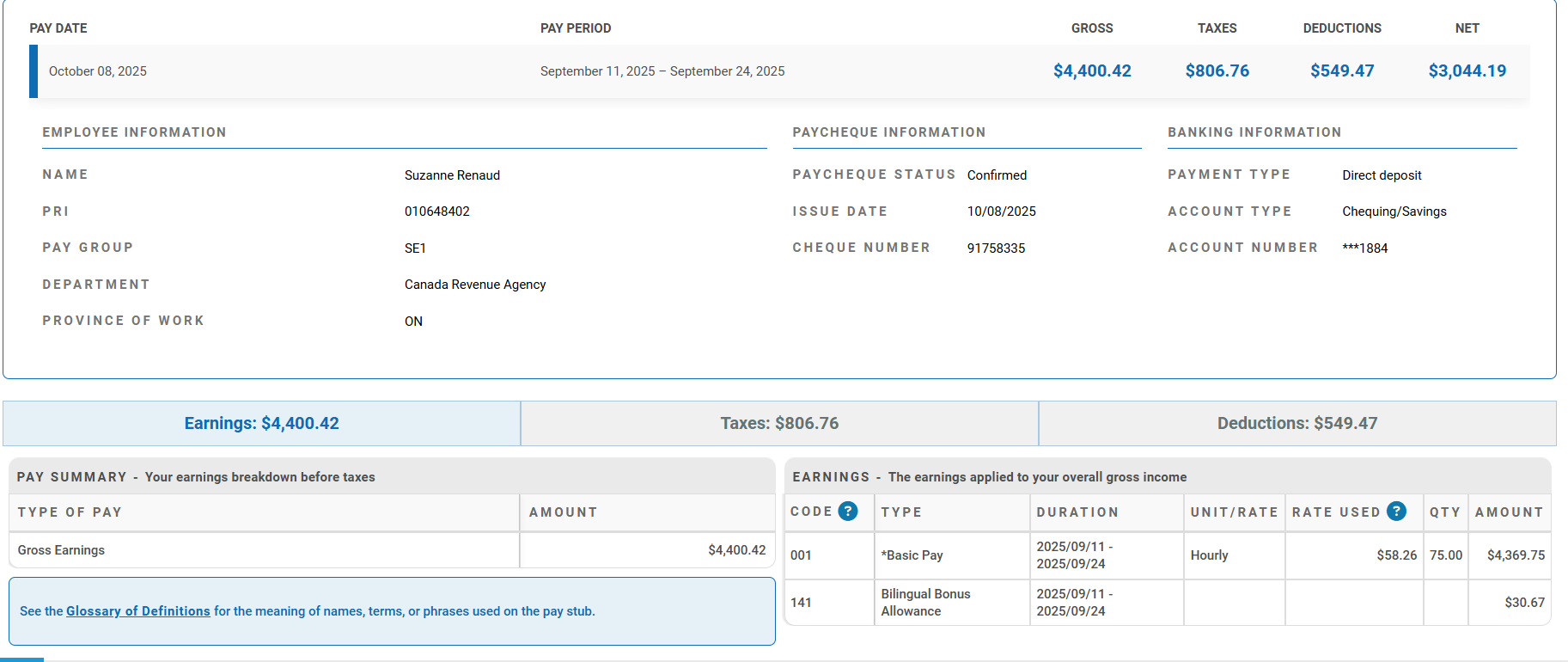Select the October 08, 2025 pay date row
This screenshot has width=1568, height=662.
click(x=98, y=71)
